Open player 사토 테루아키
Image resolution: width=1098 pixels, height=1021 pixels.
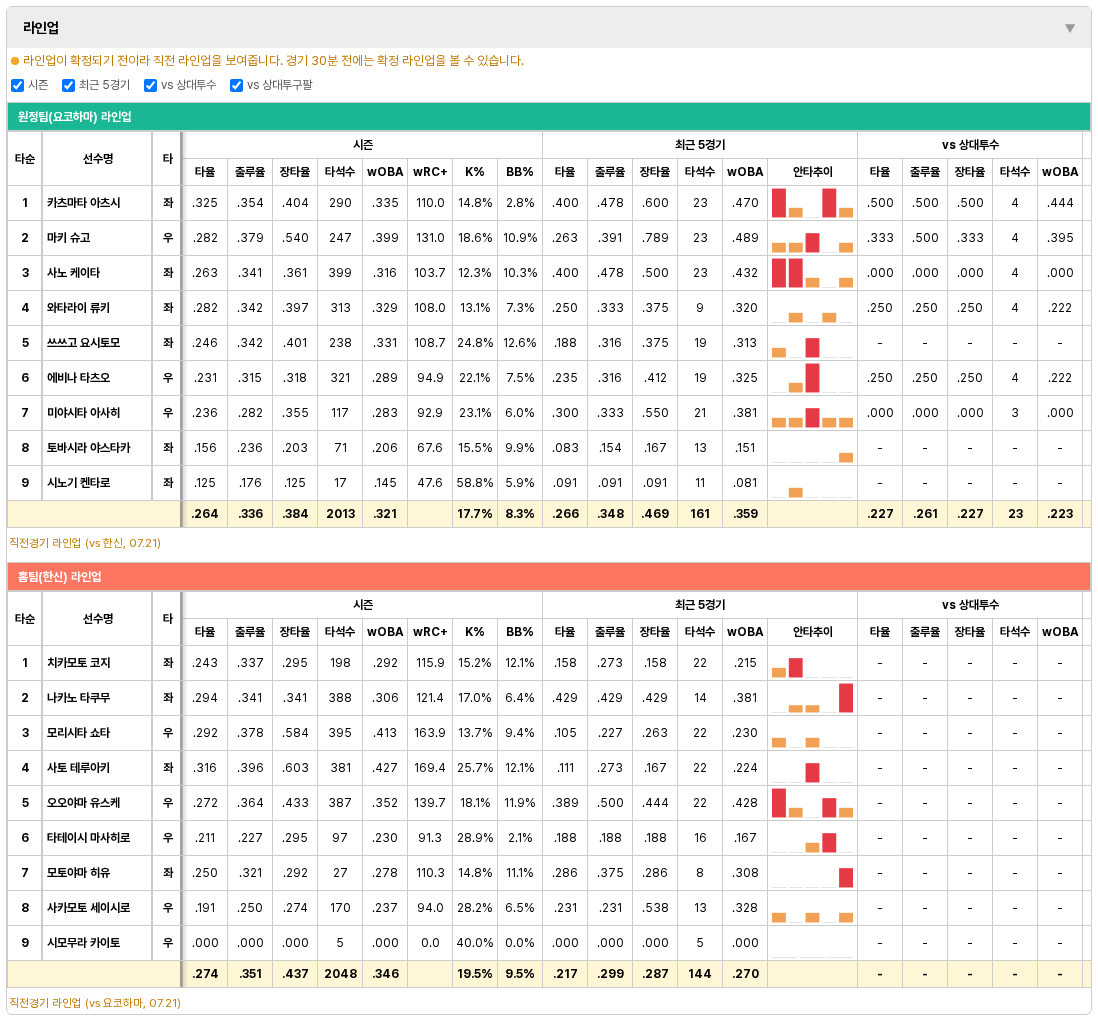[x=78, y=768]
